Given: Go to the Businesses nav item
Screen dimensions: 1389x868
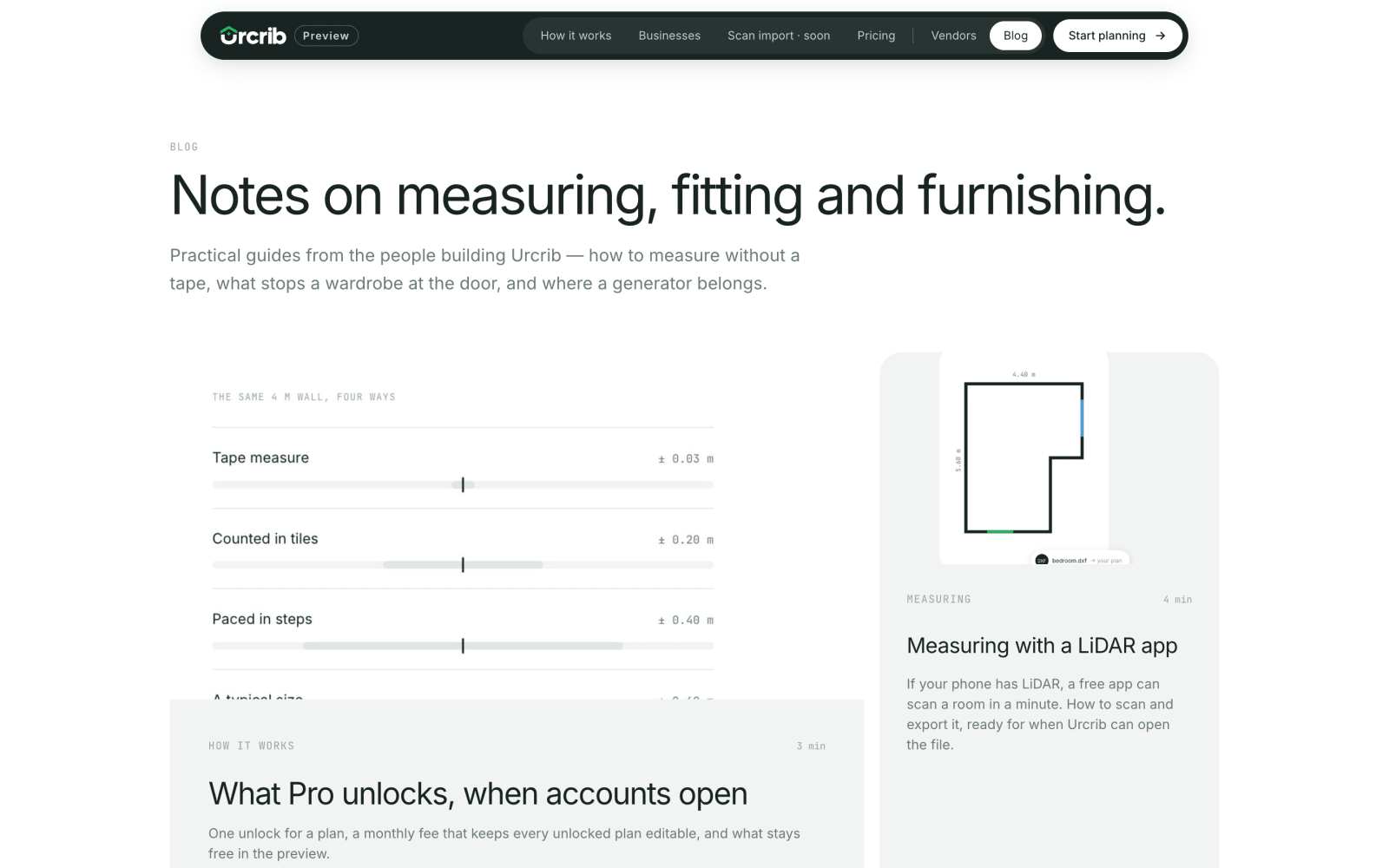Looking at the screenshot, I should (669, 36).
